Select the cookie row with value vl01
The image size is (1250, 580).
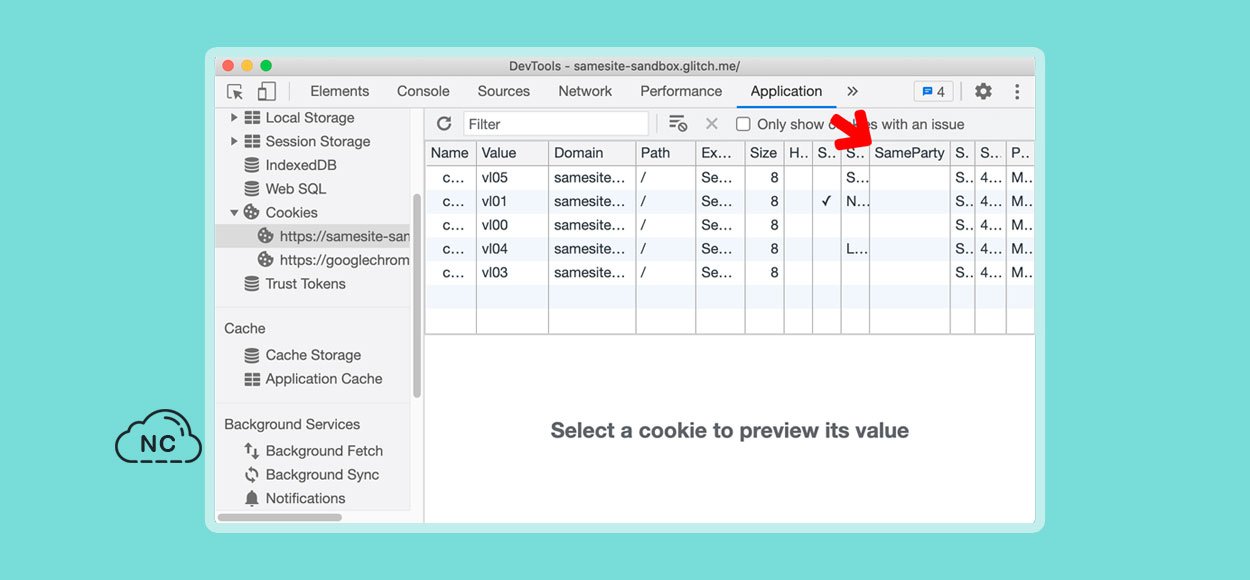click(x=730, y=201)
